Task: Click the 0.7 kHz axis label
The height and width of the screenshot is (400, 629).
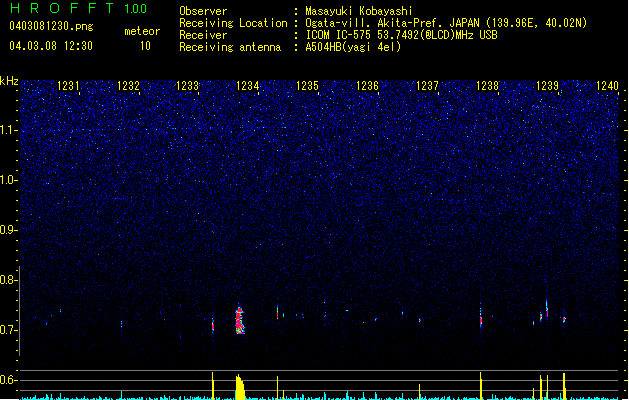Action: (x=9, y=330)
